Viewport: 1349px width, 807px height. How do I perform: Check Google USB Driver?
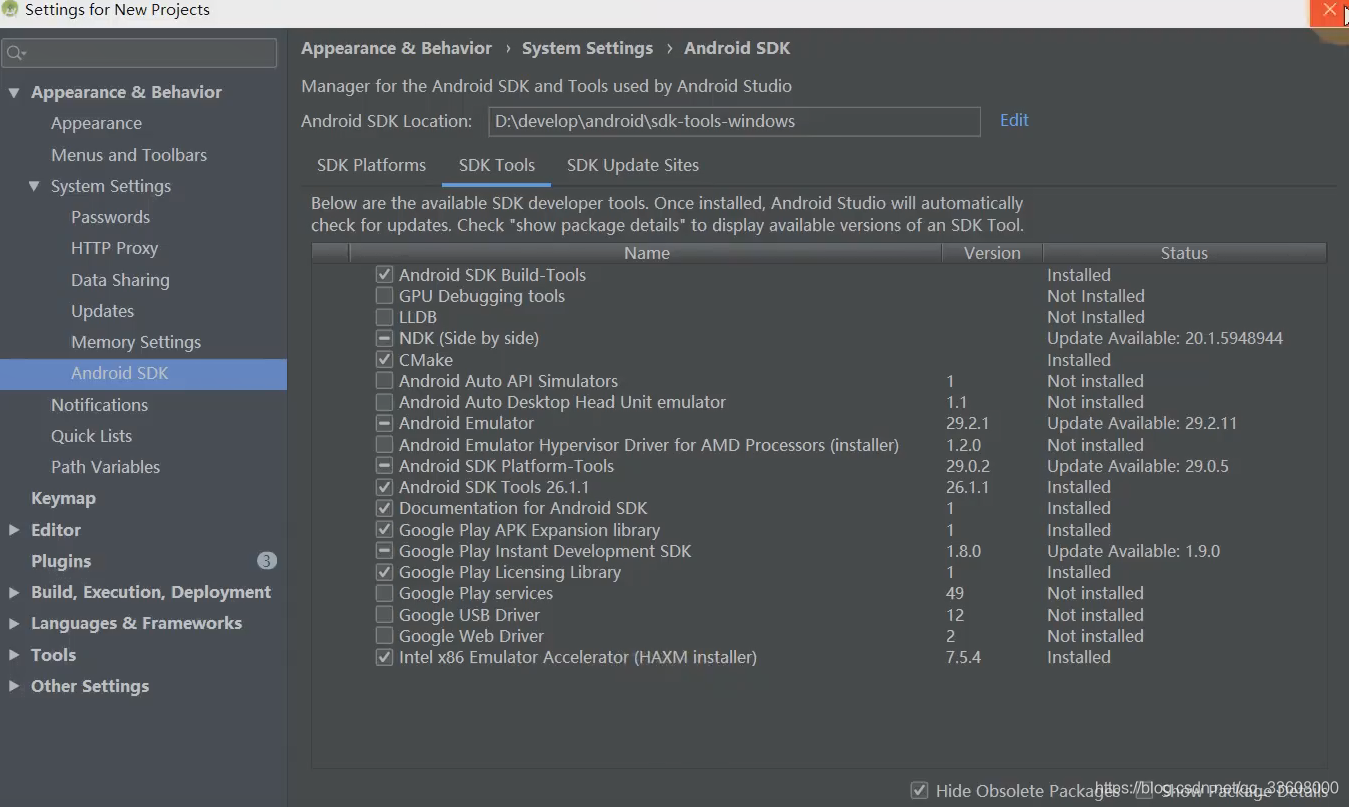pyautogui.click(x=384, y=615)
